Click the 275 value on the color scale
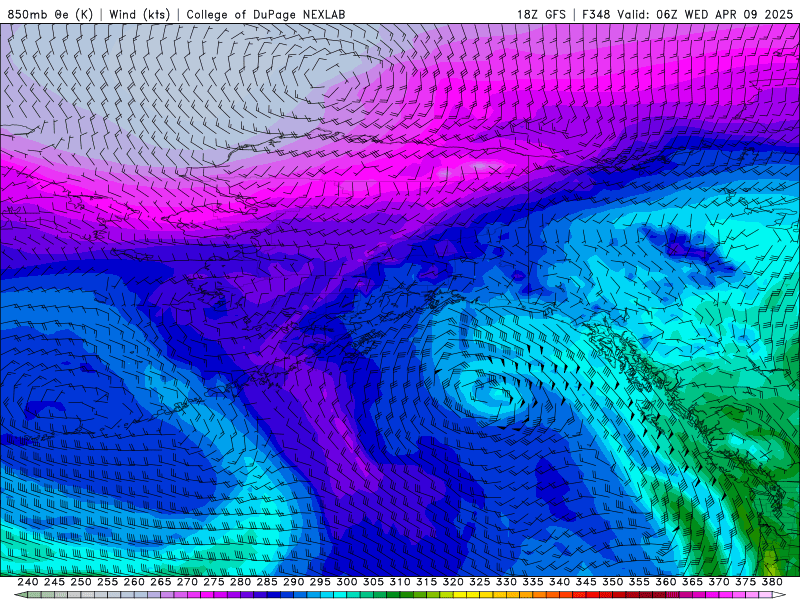The image size is (800, 600). (214, 582)
